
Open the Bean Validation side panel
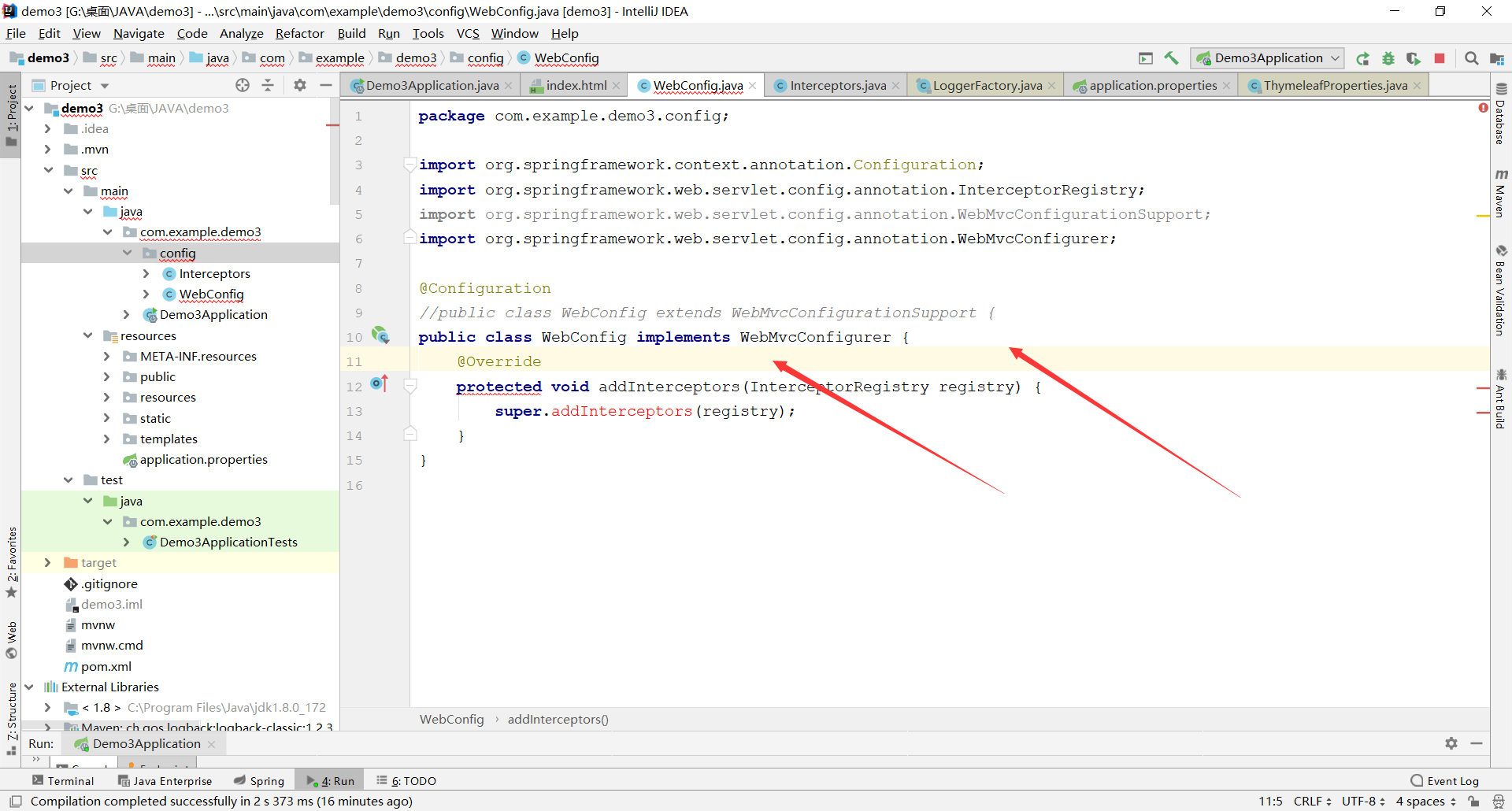click(1501, 290)
